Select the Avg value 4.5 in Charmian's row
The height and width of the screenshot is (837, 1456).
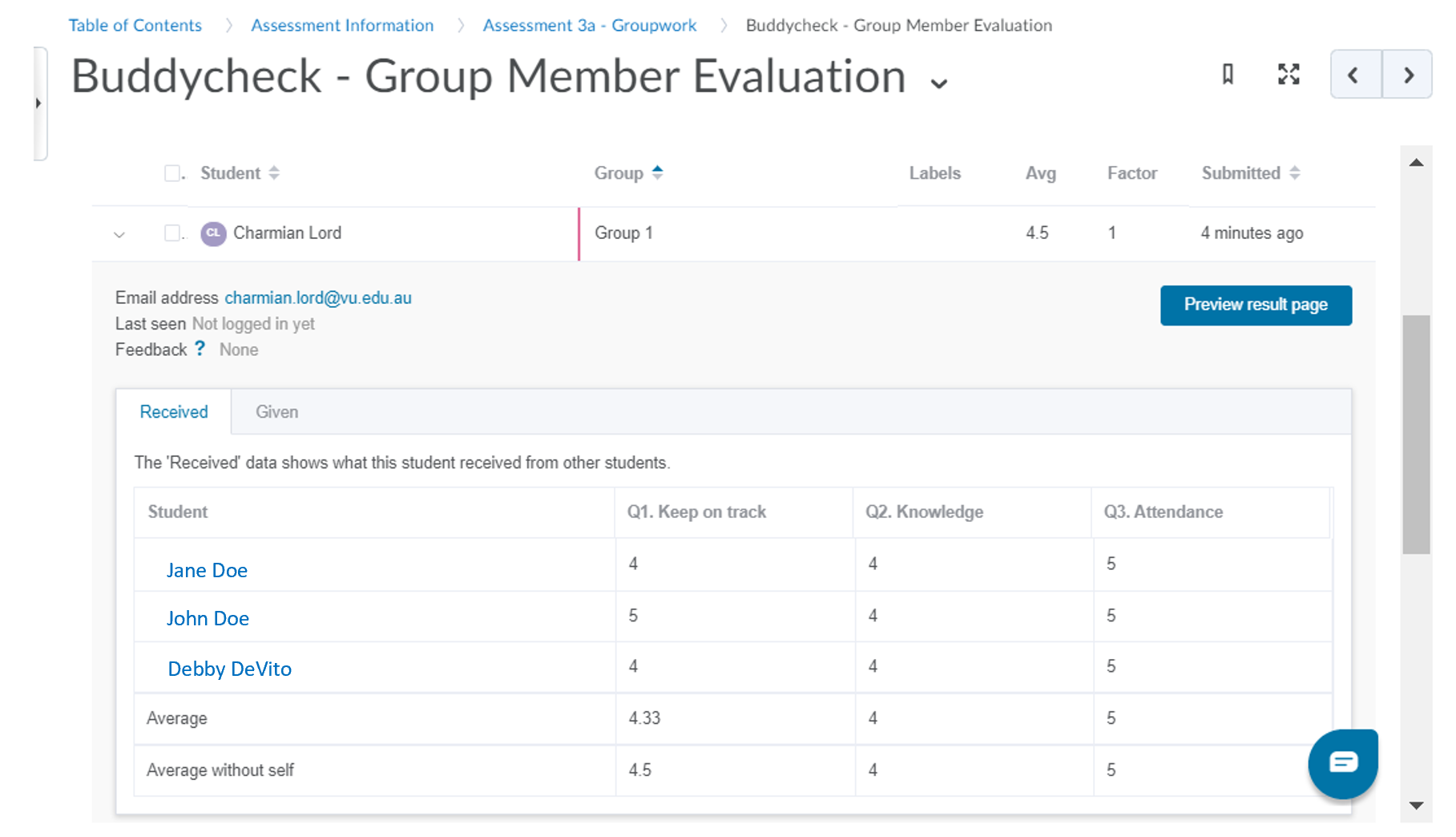[x=1037, y=233]
